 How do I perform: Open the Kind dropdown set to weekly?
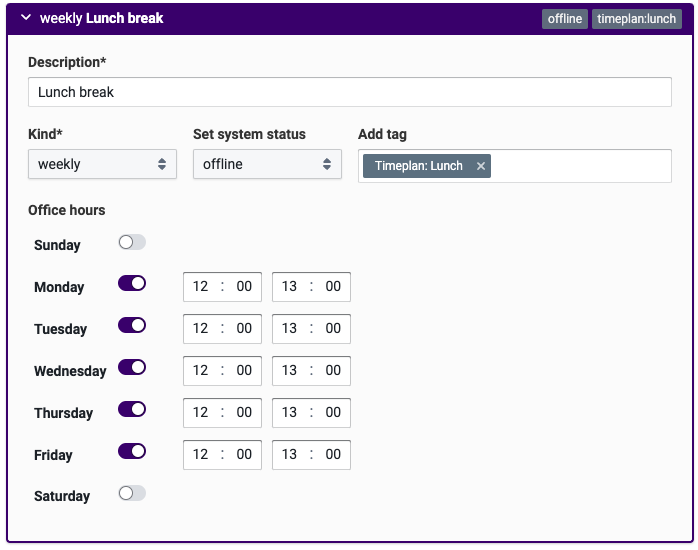click(102, 164)
